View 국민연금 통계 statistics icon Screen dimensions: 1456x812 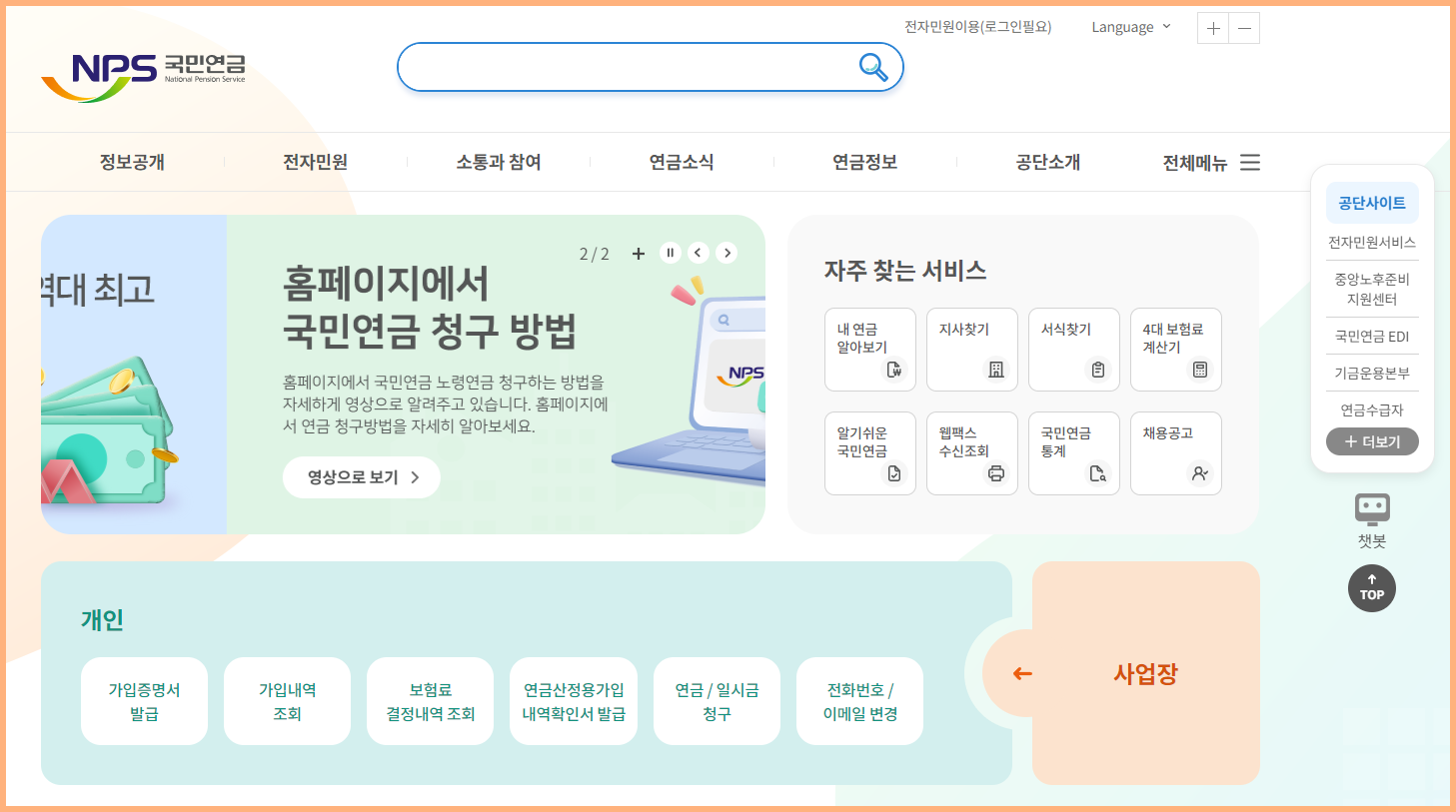coord(1073,452)
